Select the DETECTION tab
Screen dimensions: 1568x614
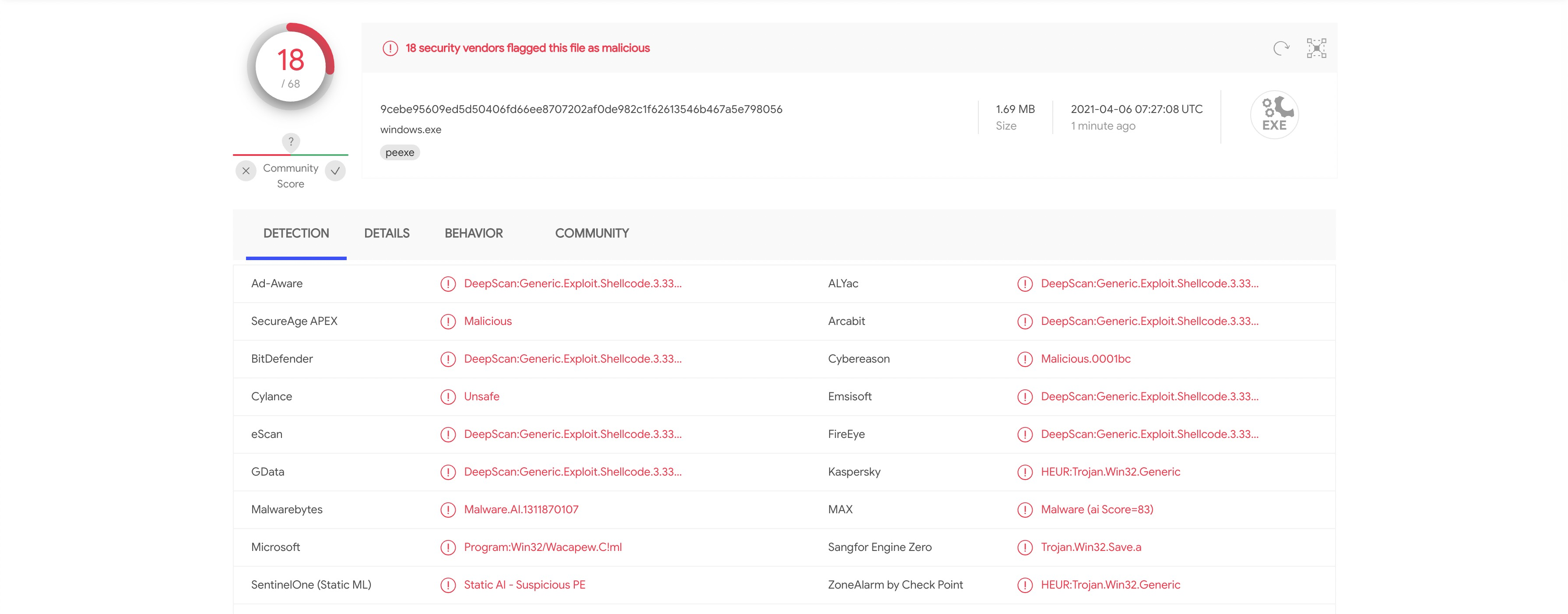tap(296, 233)
